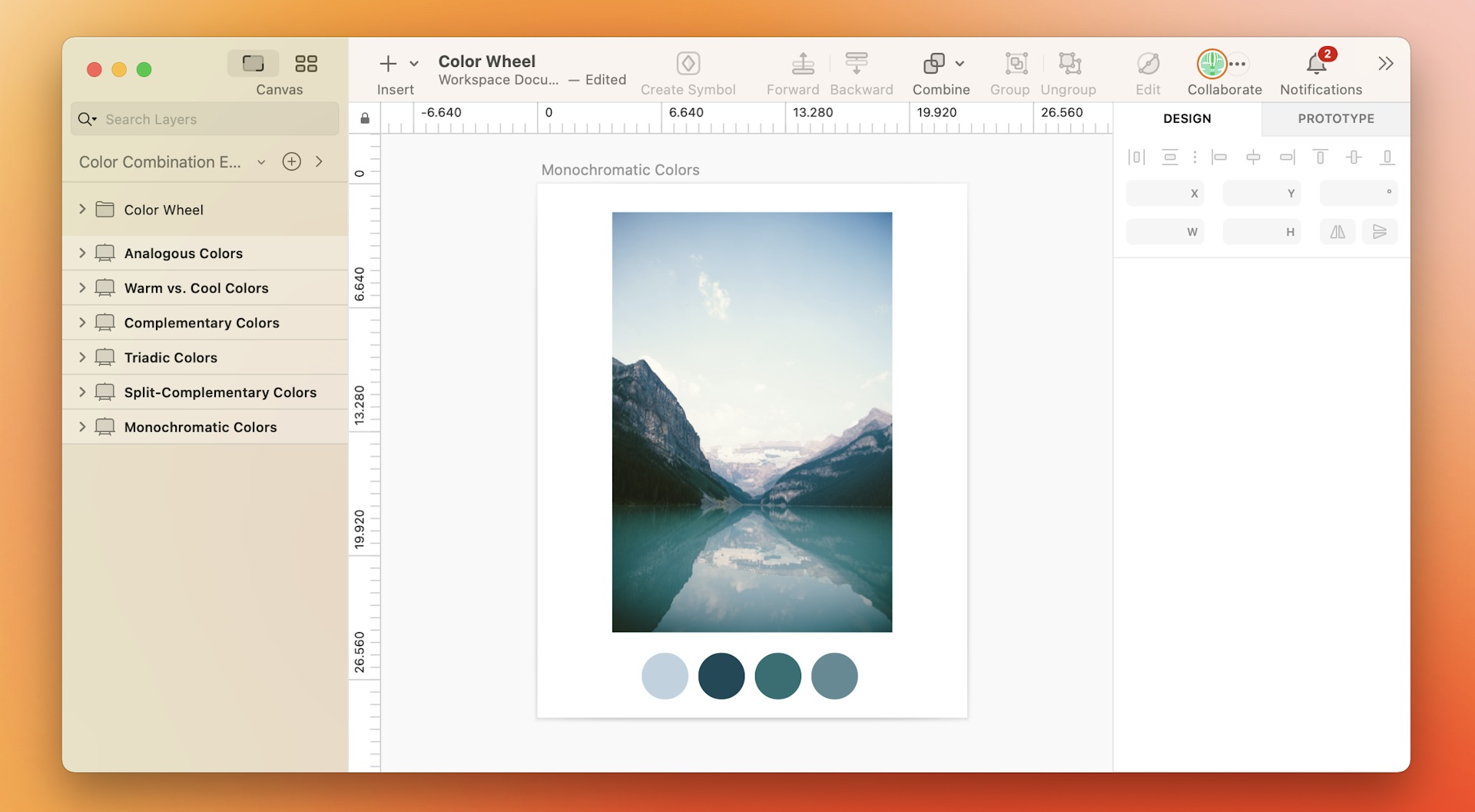Toggle the ruler lock icon
The image size is (1475, 812).
point(365,118)
